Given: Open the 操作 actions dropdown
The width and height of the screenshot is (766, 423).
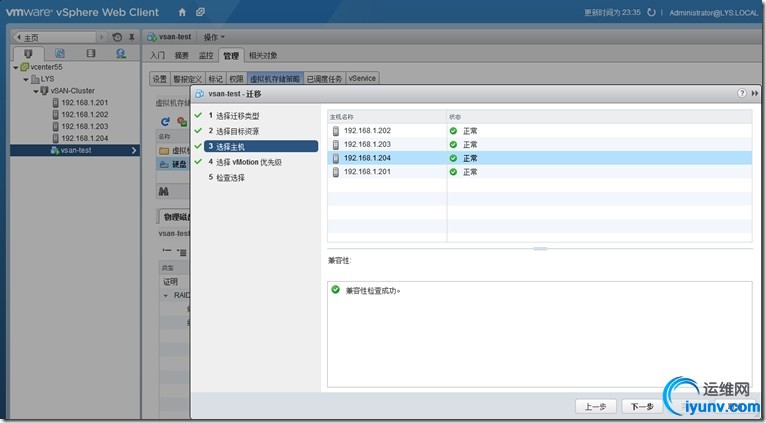Looking at the screenshot, I should [x=214, y=37].
